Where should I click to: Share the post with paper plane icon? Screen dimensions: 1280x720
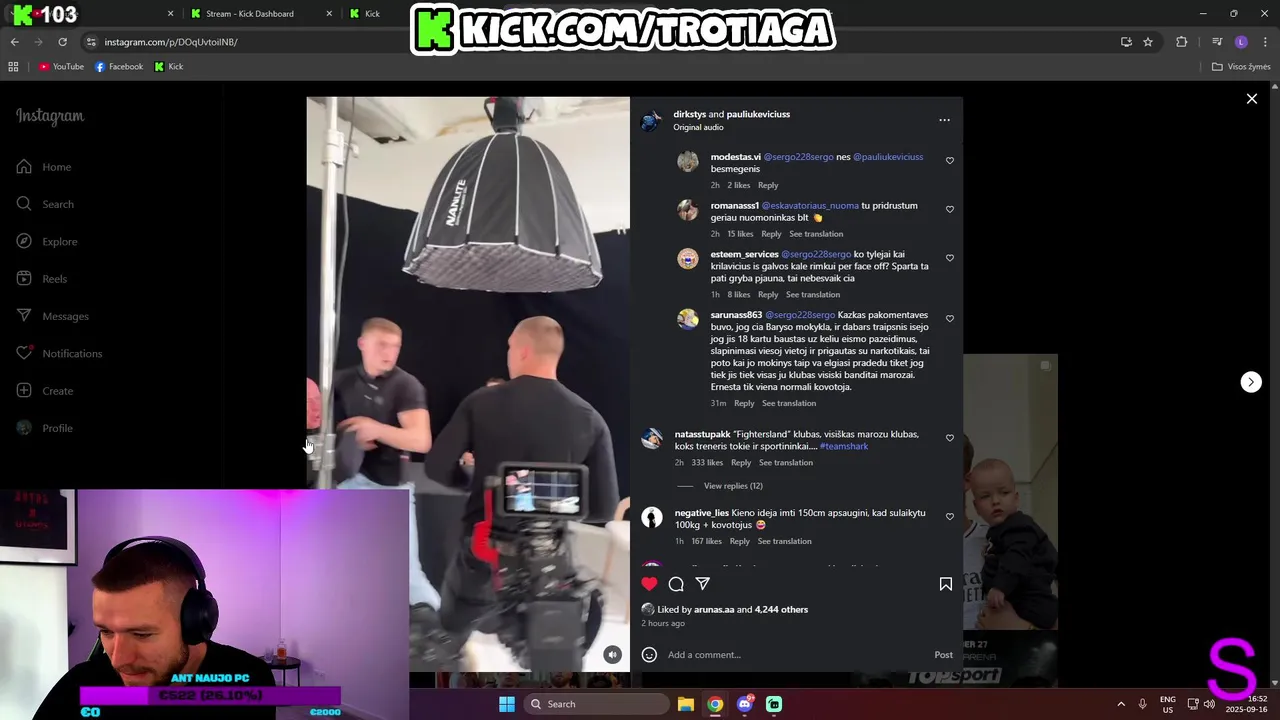coord(703,584)
